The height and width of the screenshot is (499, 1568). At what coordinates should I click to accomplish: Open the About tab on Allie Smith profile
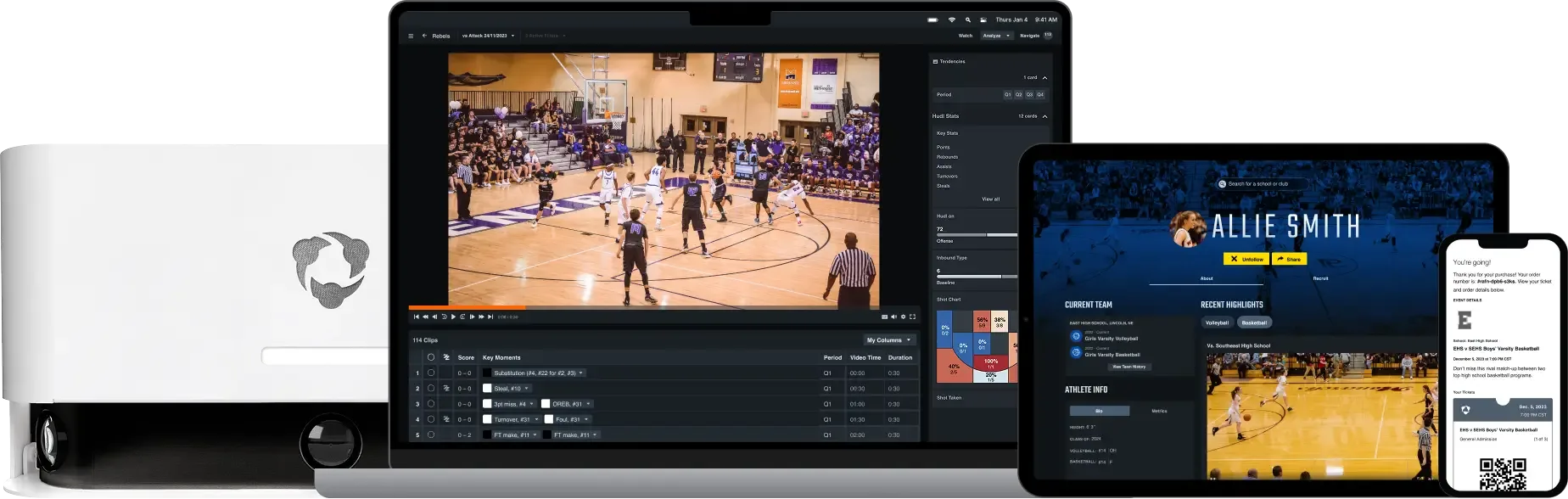[1207, 278]
